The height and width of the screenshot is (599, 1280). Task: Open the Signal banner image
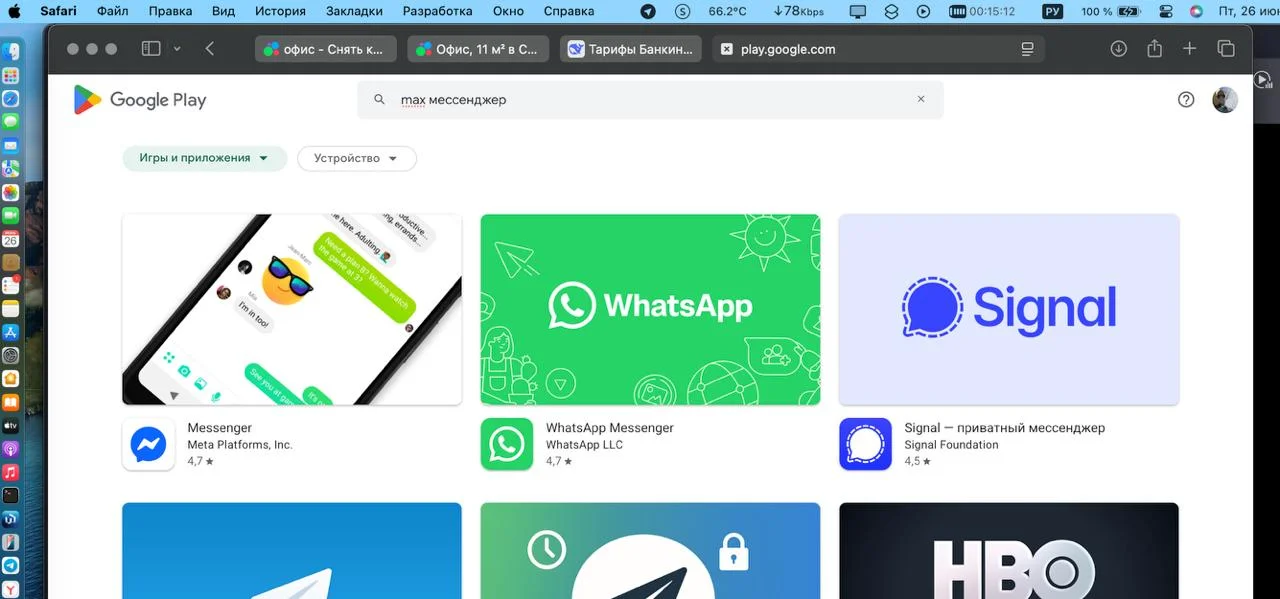click(x=1009, y=309)
